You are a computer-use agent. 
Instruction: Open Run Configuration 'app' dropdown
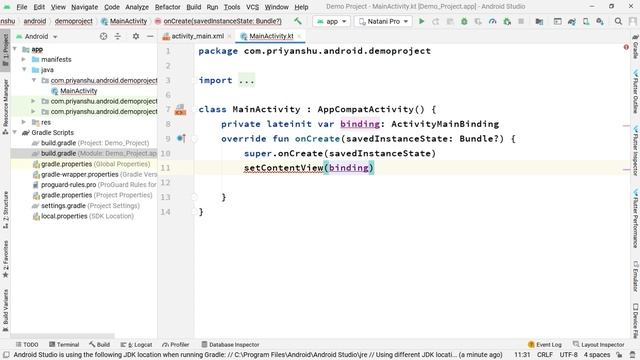coord(331,21)
